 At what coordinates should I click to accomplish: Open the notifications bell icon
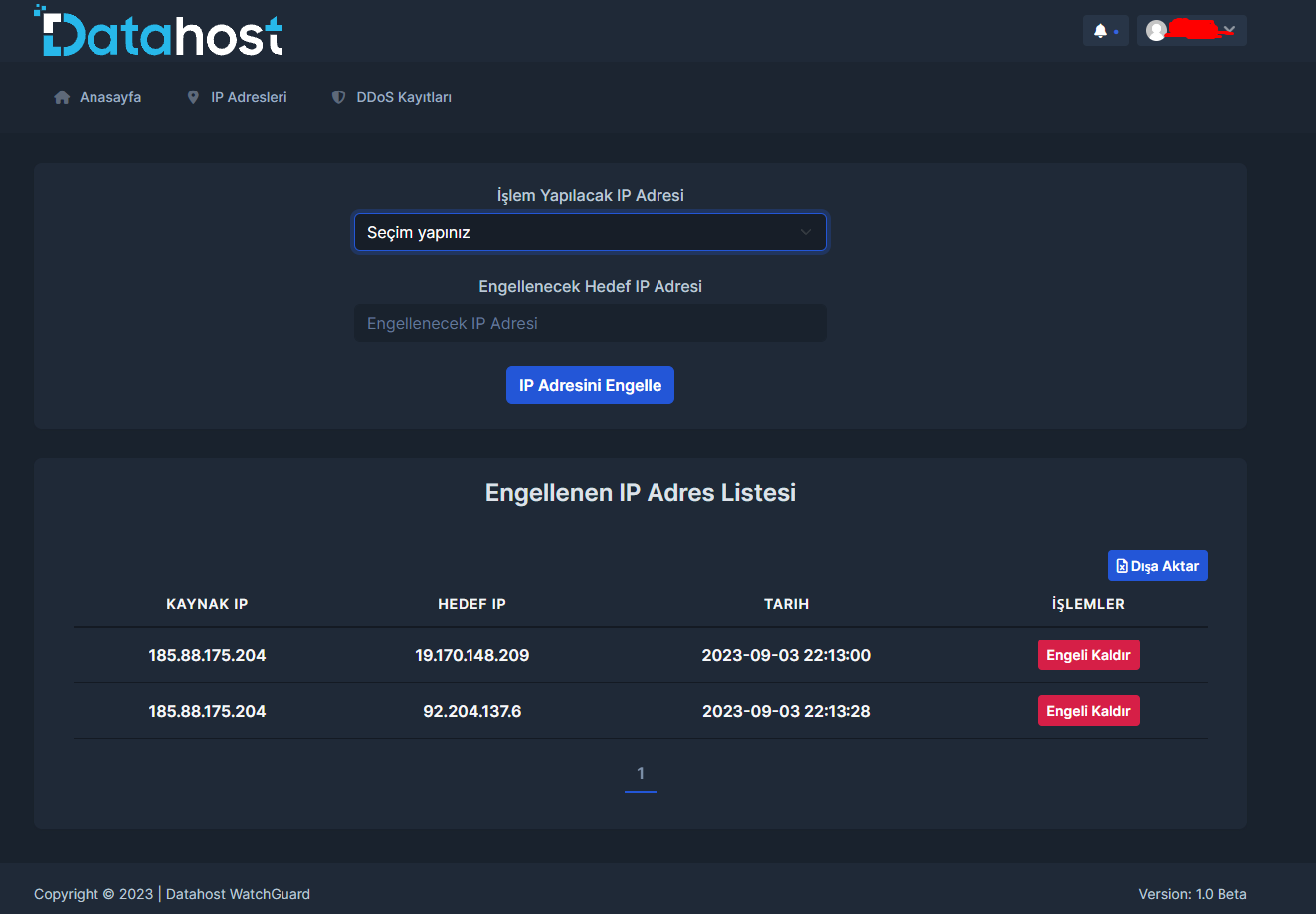1100,31
